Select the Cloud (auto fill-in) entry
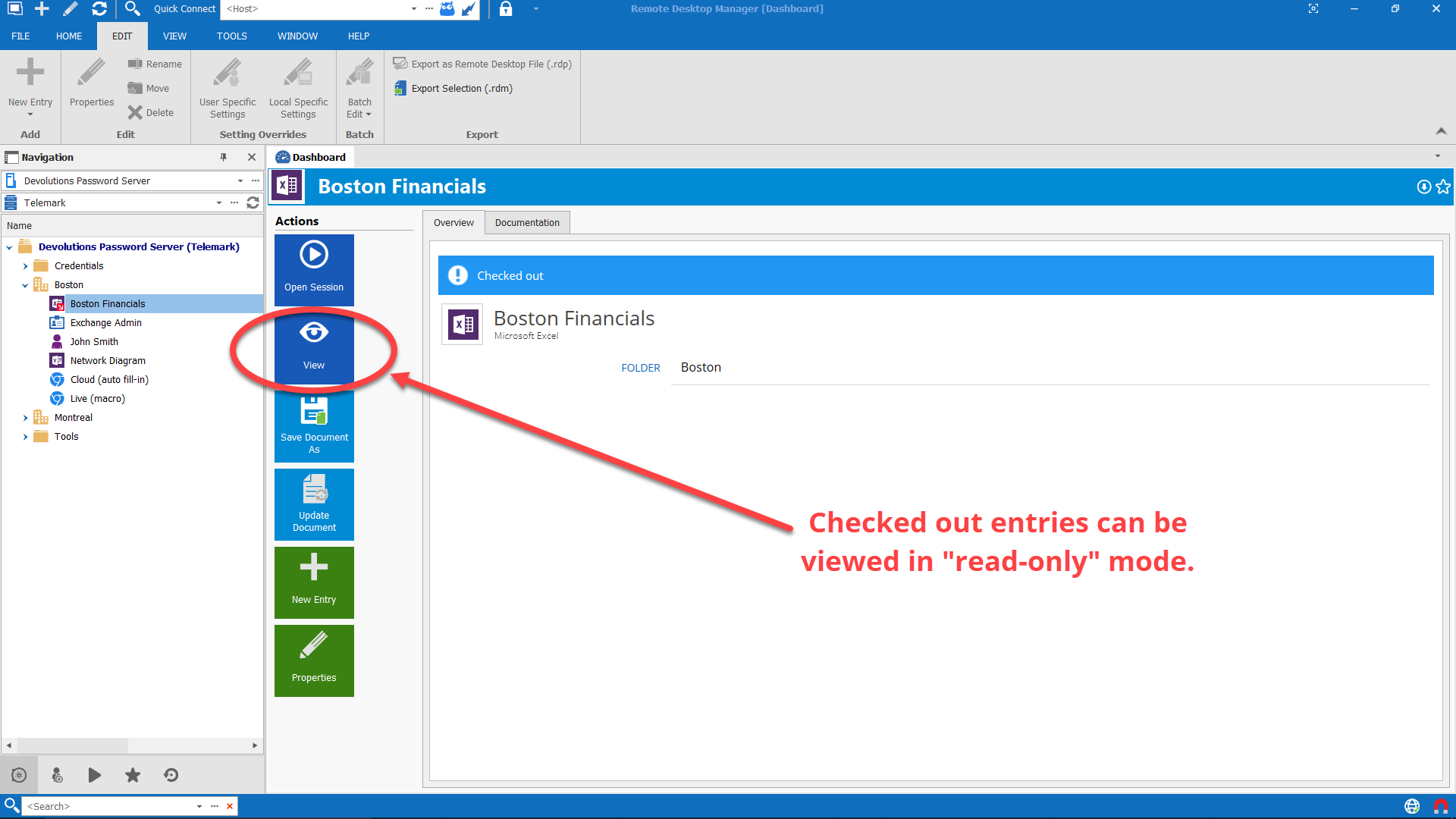The image size is (1456, 819). 109,380
